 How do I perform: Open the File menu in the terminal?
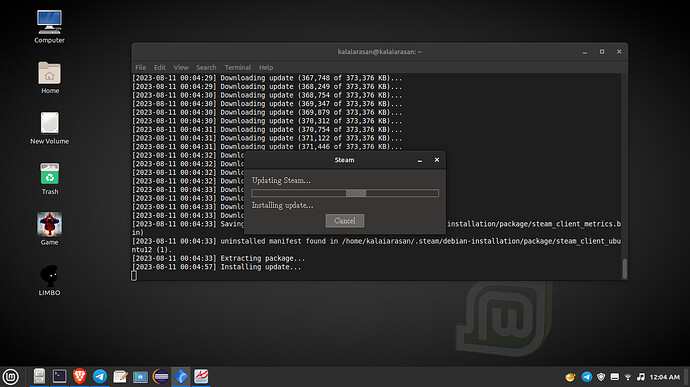141,67
